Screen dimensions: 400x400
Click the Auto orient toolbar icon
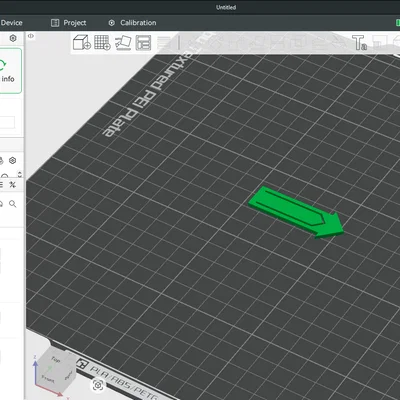click(123, 43)
